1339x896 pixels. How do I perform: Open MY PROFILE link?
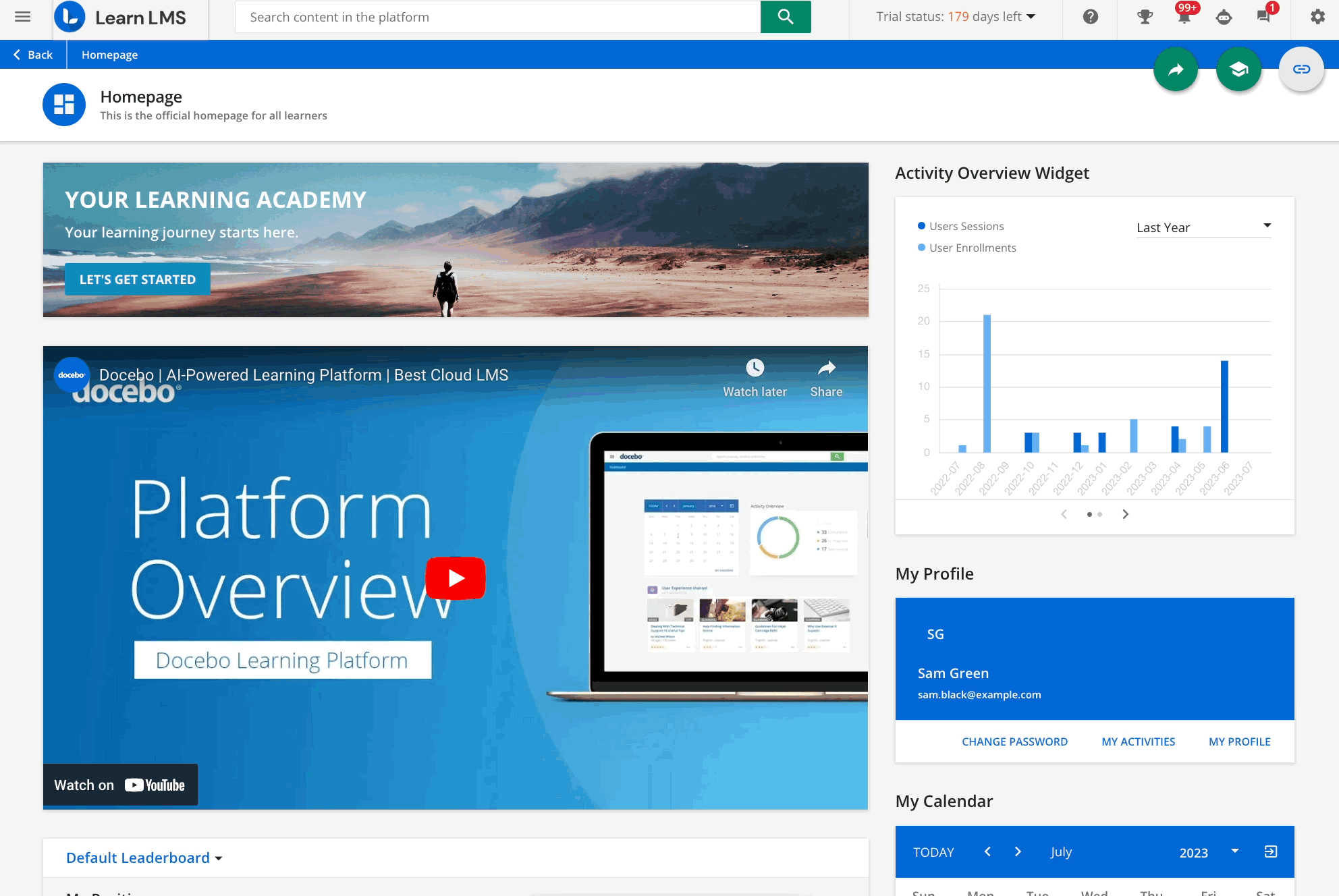point(1239,741)
